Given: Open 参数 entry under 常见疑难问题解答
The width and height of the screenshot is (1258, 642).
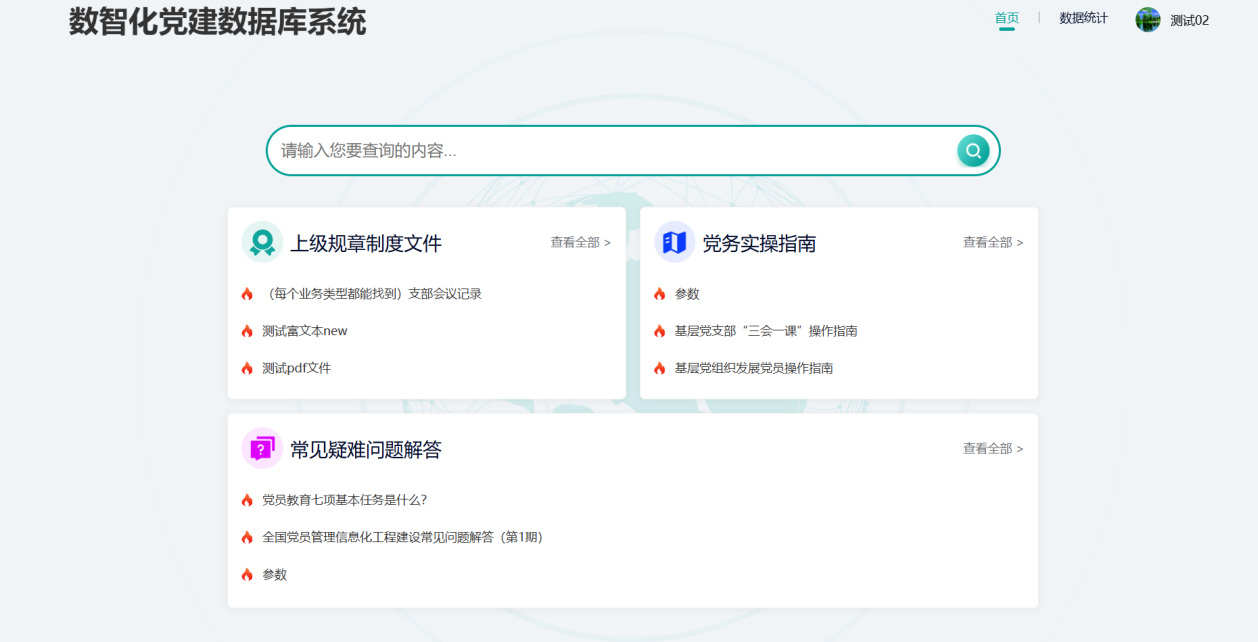Looking at the screenshot, I should tap(275, 575).
